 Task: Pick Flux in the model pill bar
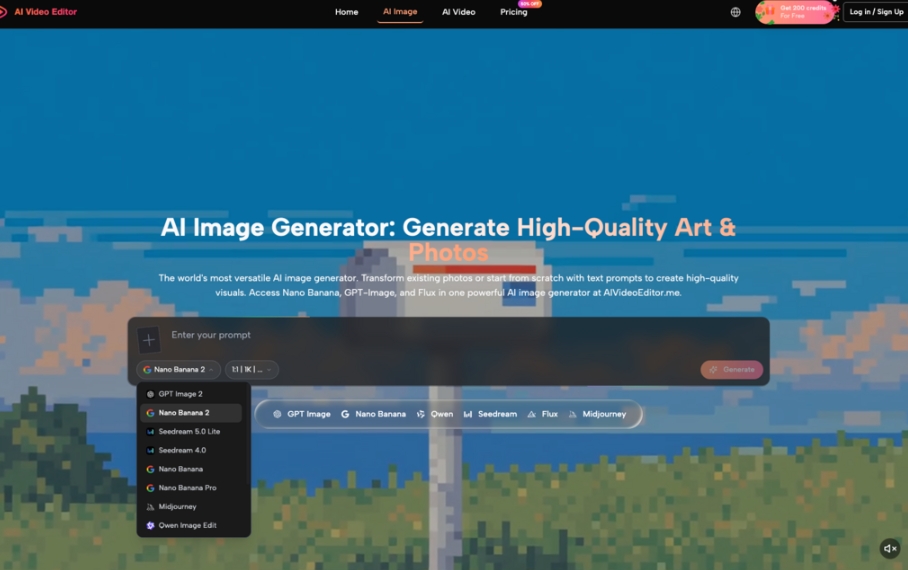(543, 414)
